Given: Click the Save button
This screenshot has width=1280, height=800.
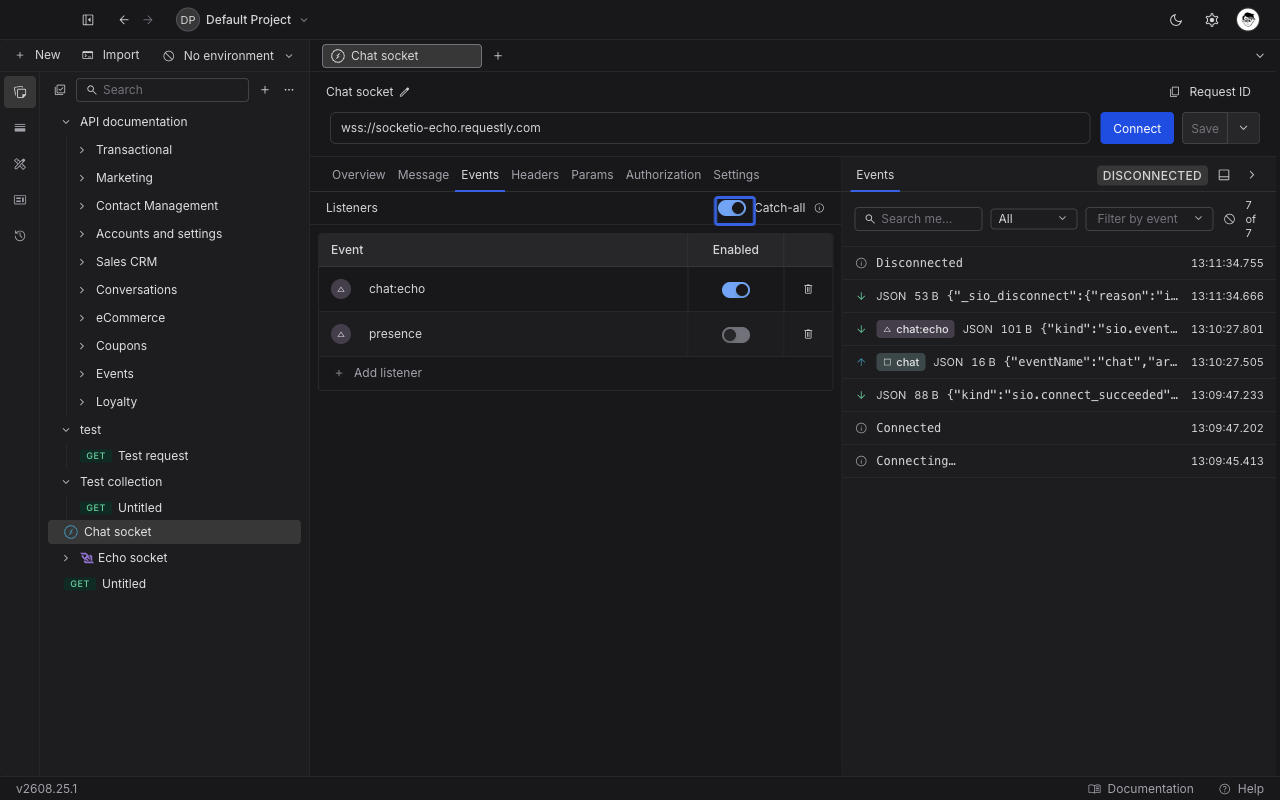Looking at the screenshot, I should tap(1205, 128).
